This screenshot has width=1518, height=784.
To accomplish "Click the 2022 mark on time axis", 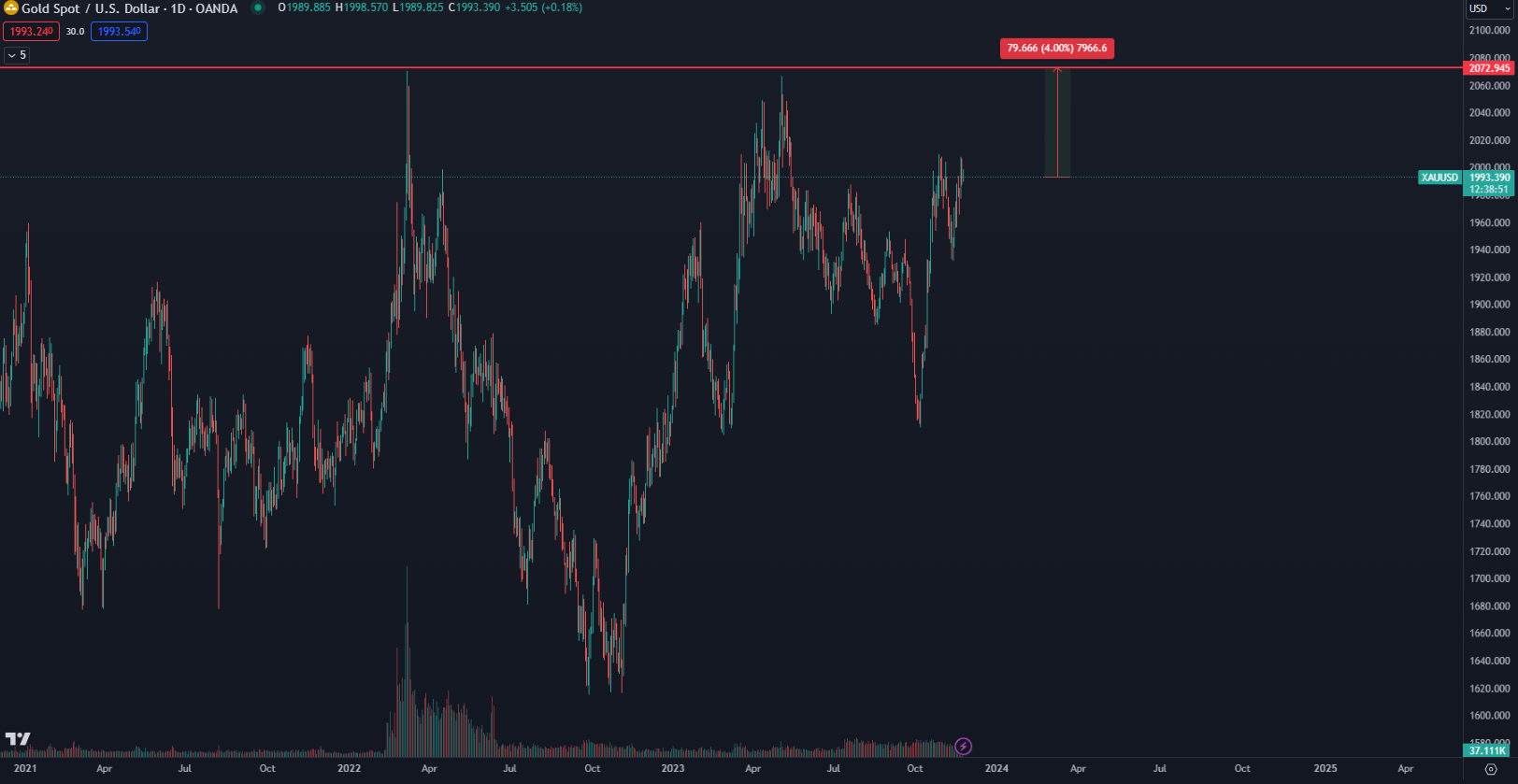I will 349,769.
